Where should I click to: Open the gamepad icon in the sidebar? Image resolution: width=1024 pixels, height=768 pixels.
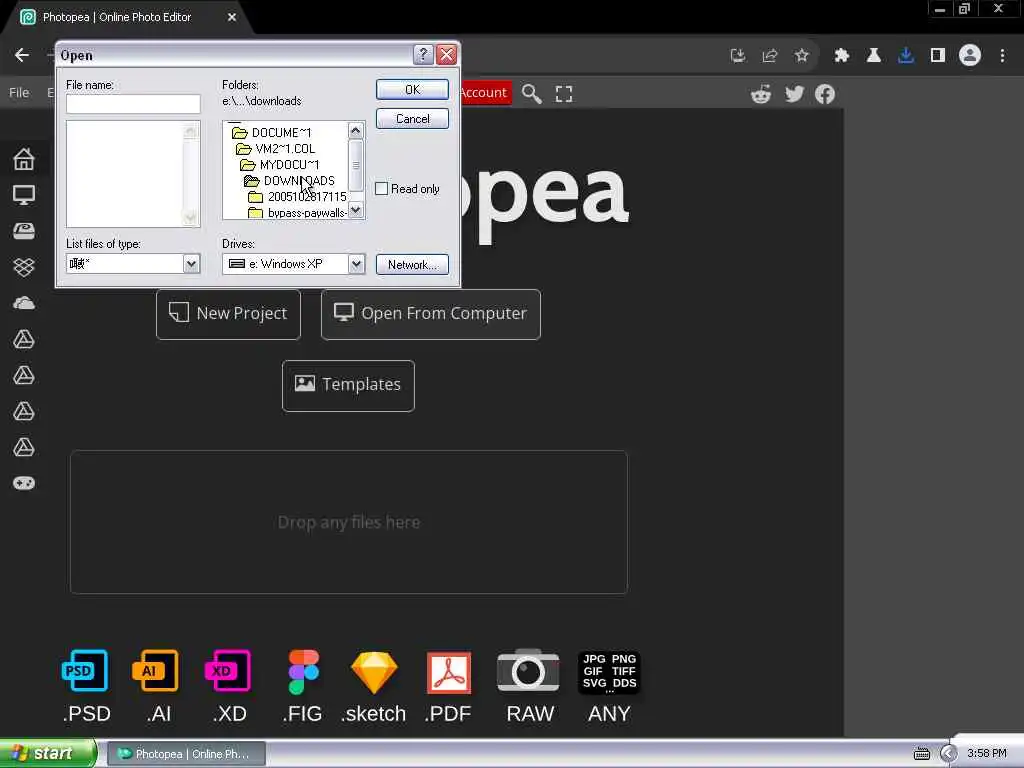tap(24, 483)
